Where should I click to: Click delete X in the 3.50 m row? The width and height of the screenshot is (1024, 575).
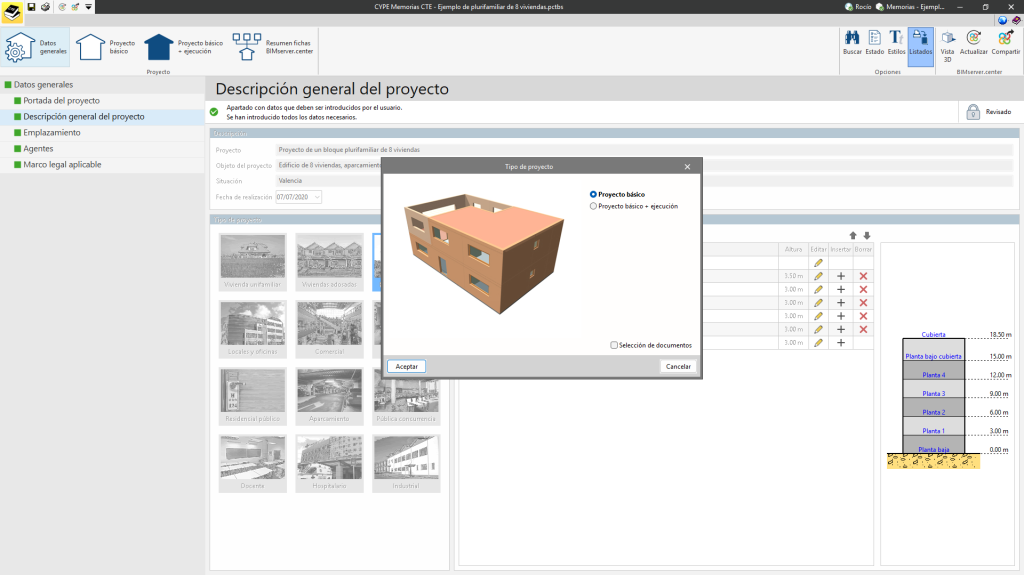coord(863,276)
